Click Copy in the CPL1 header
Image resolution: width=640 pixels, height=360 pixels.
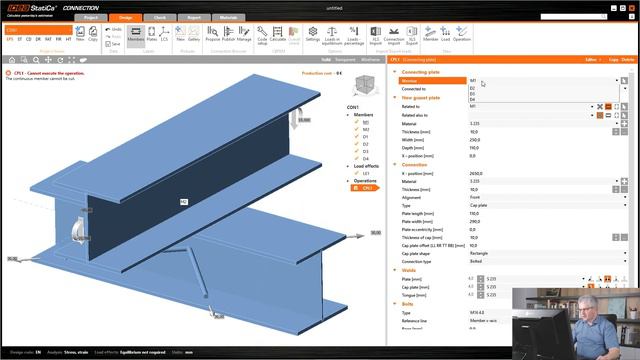click(613, 60)
